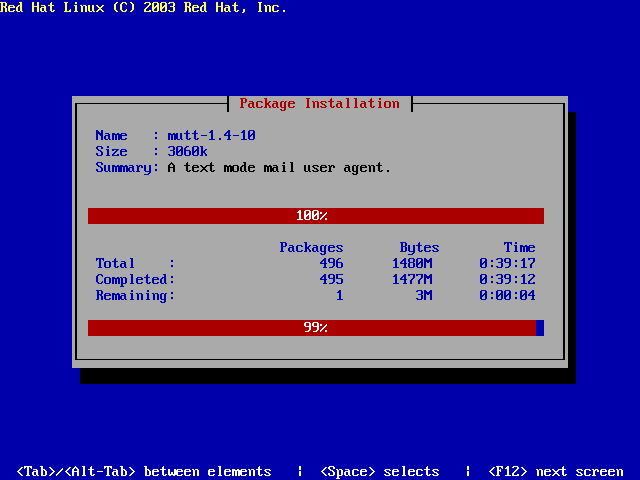Click total time value 0:39:17
Image resolution: width=640 pixels, height=480 pixels.
[507, 263]
